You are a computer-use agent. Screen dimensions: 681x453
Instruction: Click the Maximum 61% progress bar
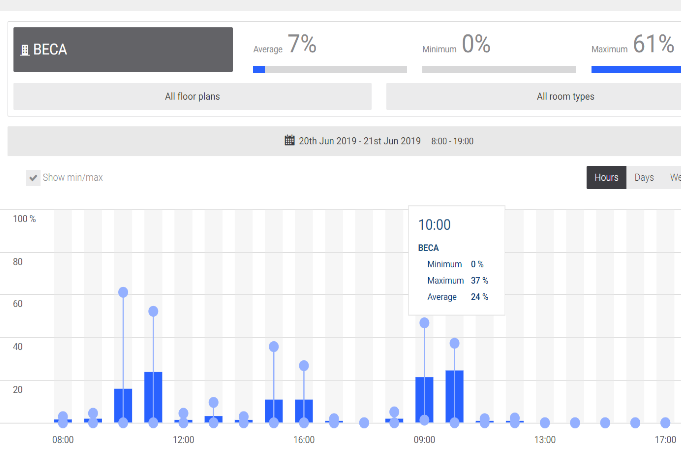(x=636, y=70)
